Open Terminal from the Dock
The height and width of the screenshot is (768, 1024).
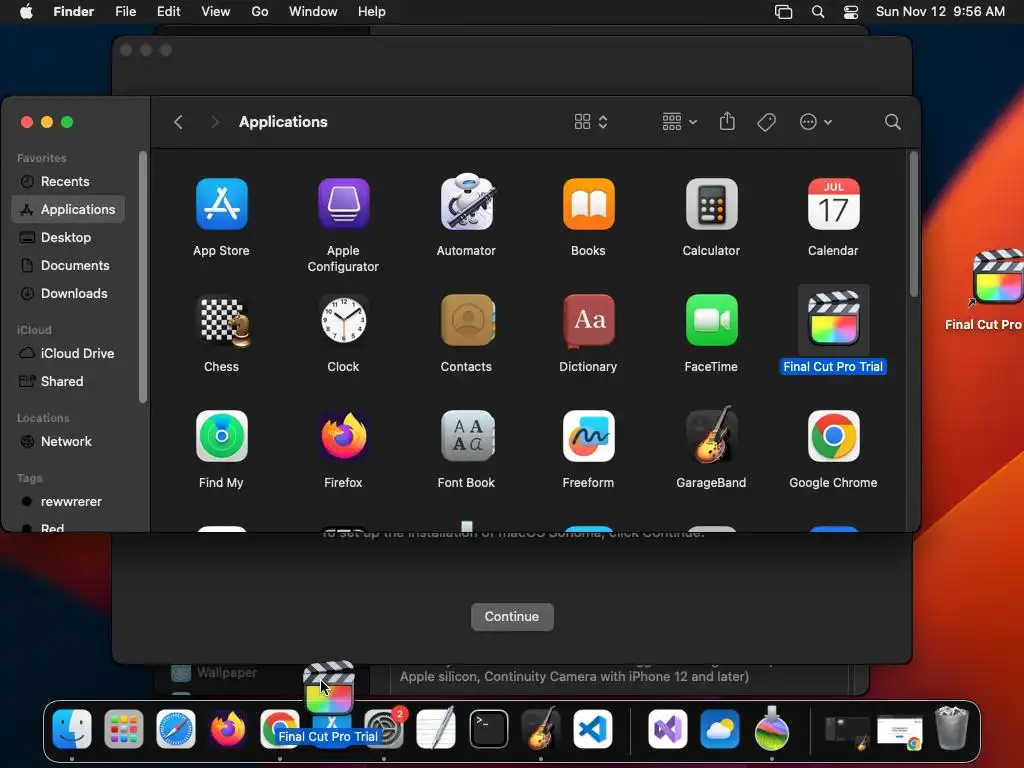pos(488,729)
